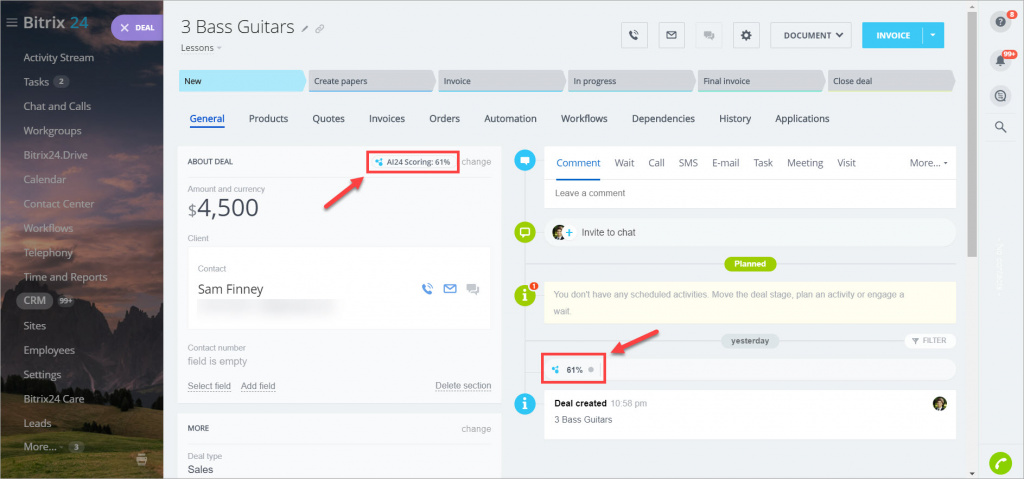Click Invite to chat
Viewport: 1024px width, 479px height.
tap(608, 233)
